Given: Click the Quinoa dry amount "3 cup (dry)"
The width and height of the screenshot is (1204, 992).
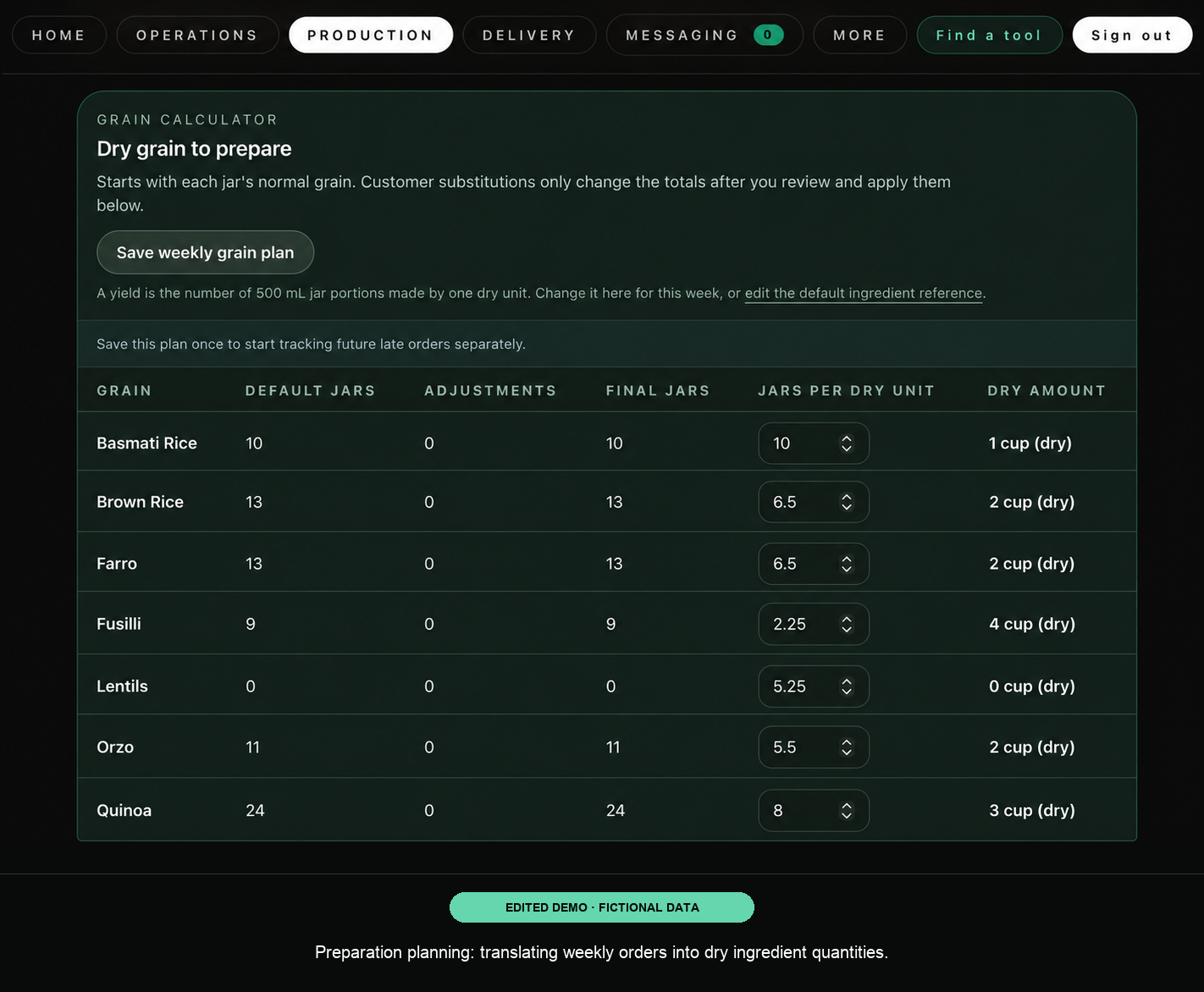Looking at the screenshot, I should tap(1032, 811).
